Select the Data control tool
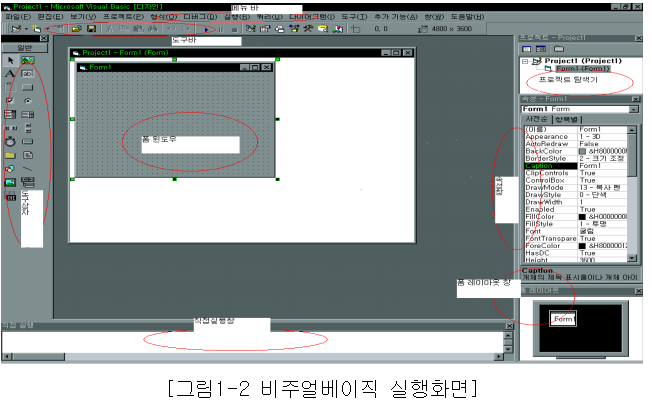 [27, 182]
